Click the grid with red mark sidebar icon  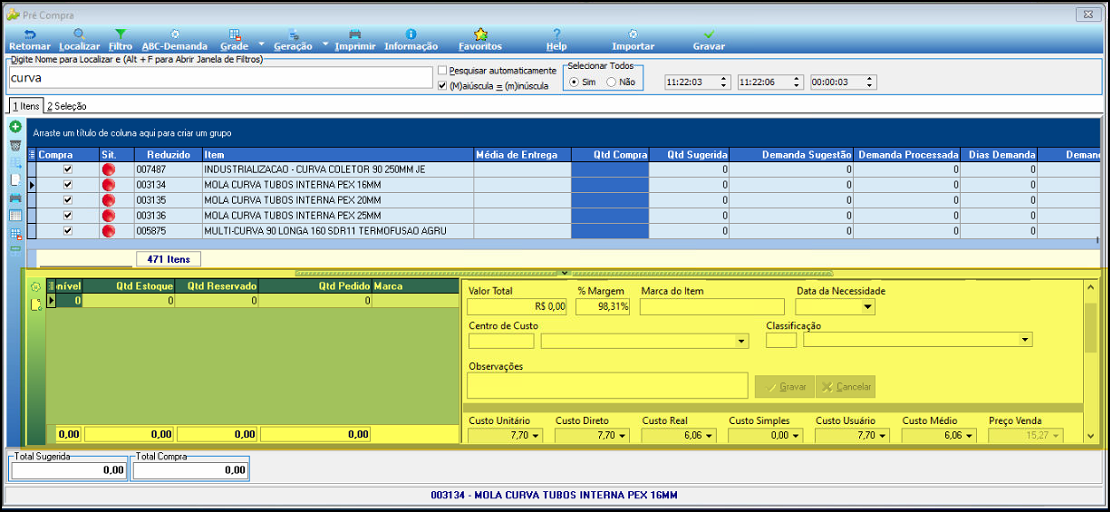click(16, 234)
